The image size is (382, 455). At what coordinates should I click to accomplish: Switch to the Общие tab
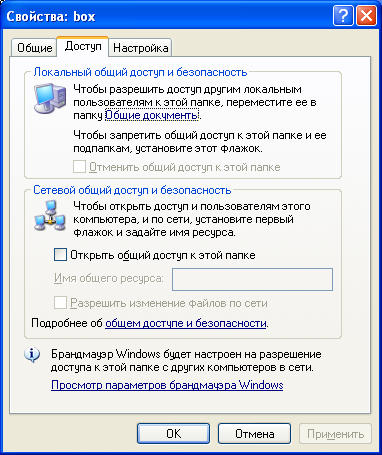tap(33, 48)
